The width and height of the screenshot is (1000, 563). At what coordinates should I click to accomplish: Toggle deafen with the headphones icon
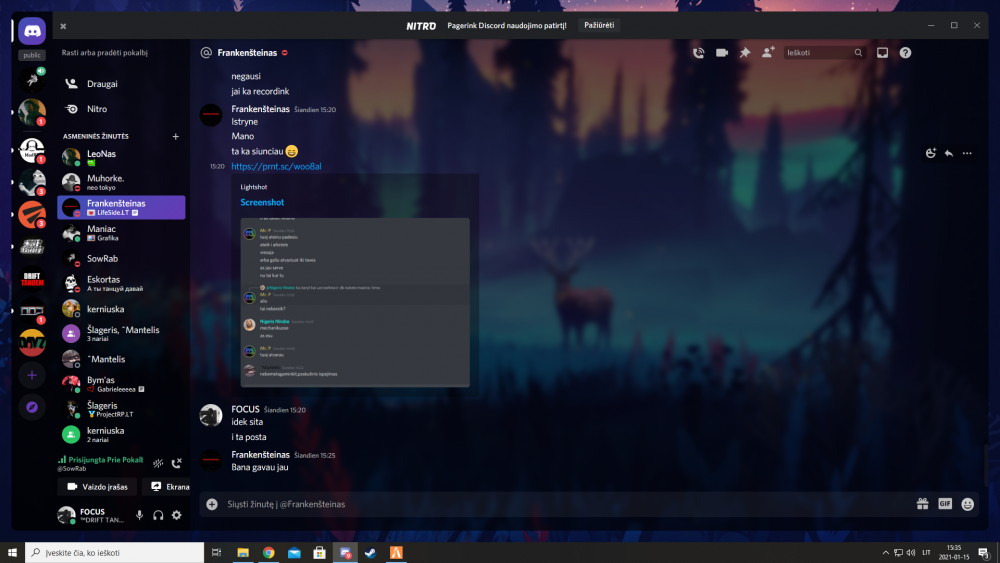(158, 515)
